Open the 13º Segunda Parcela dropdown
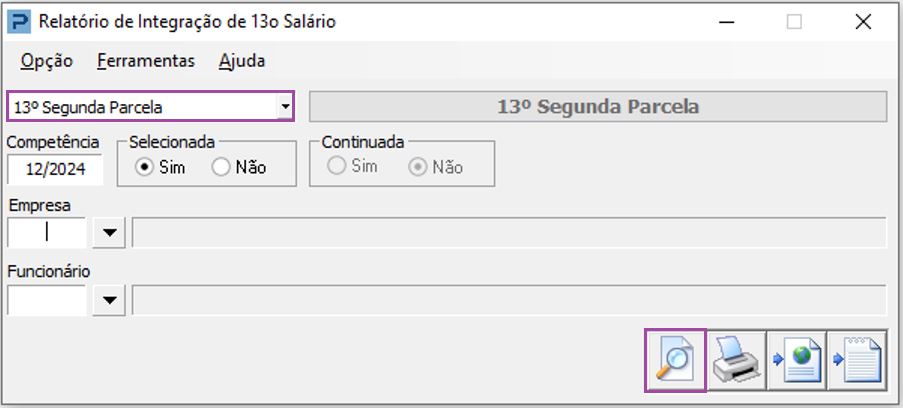Image resolution: width=903 pixels, height=408 pixels. click(285, 106)
